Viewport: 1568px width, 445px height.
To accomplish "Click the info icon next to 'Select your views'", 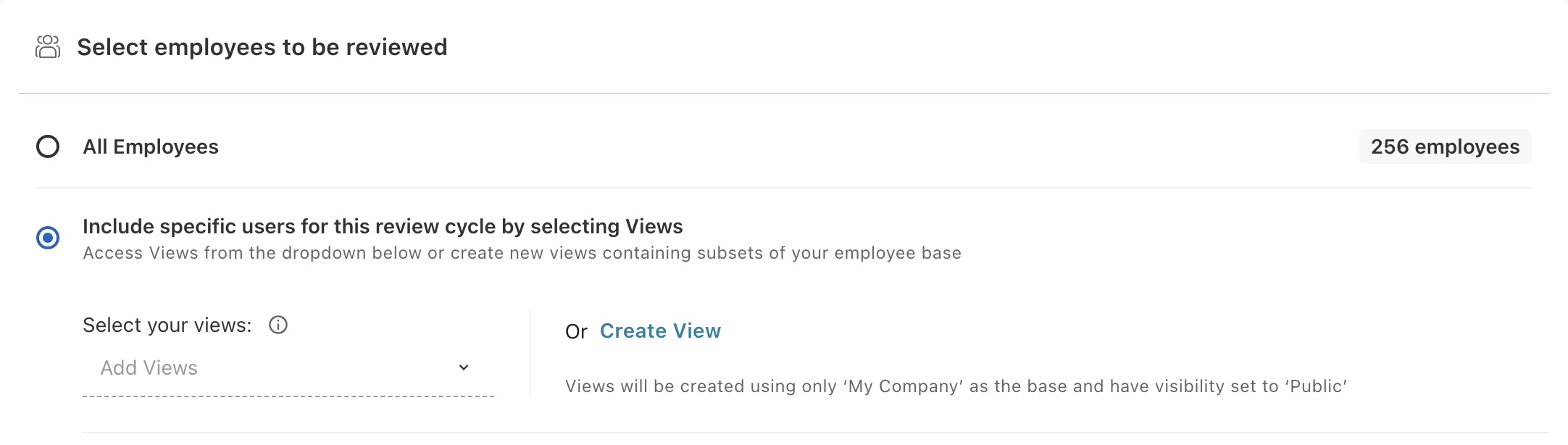I will coord(278,325).
